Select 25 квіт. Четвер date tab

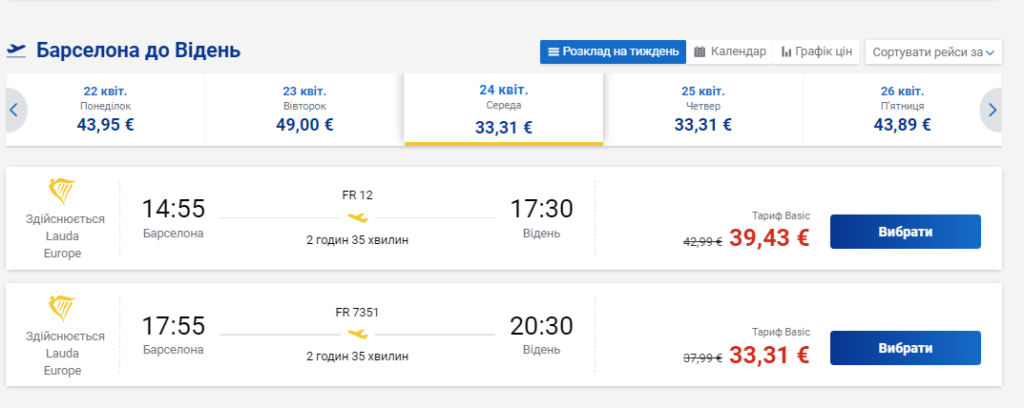pyautogui.click(x=703, y=110)
